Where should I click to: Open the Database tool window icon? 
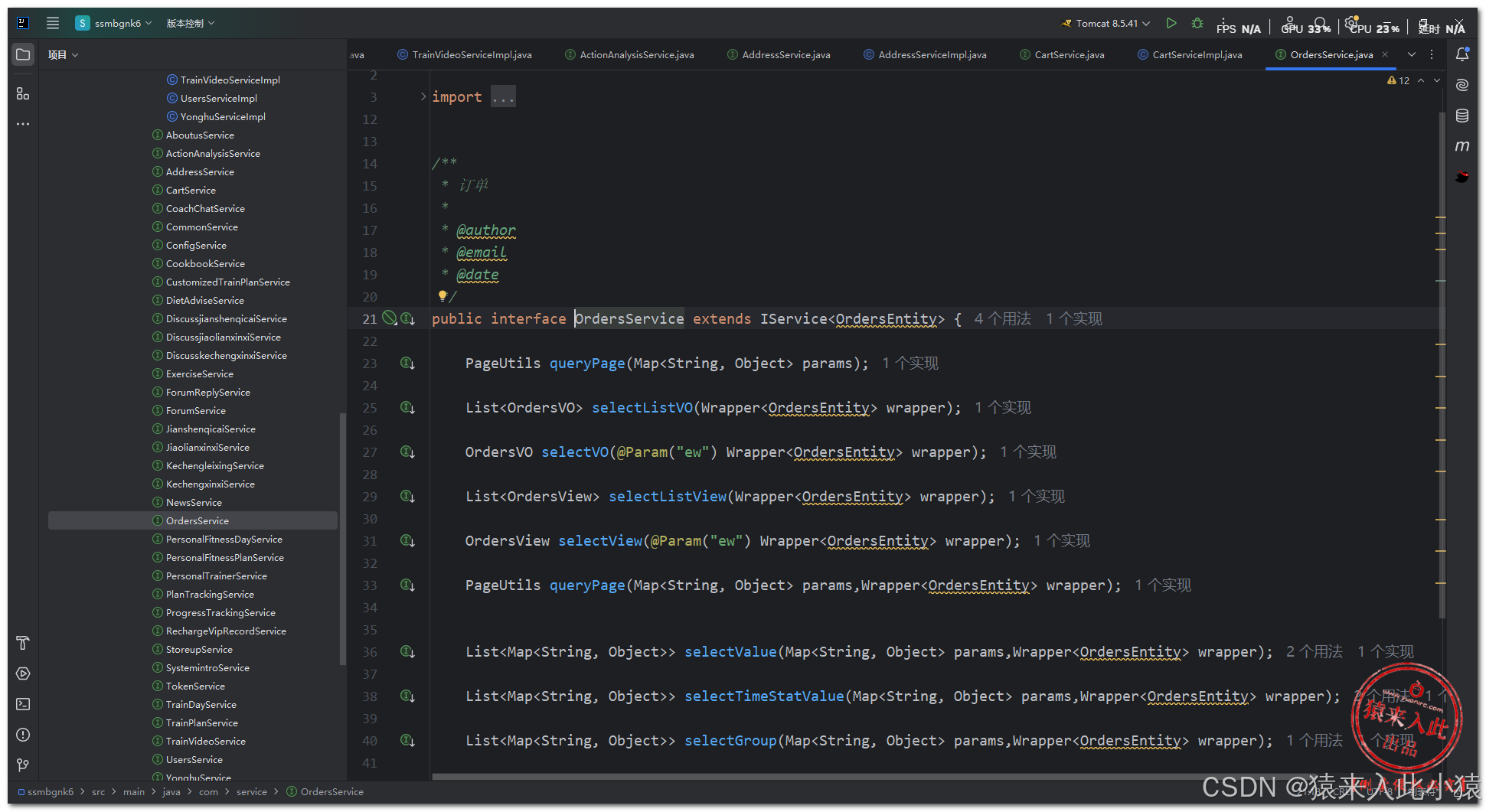click(1462, 116)
